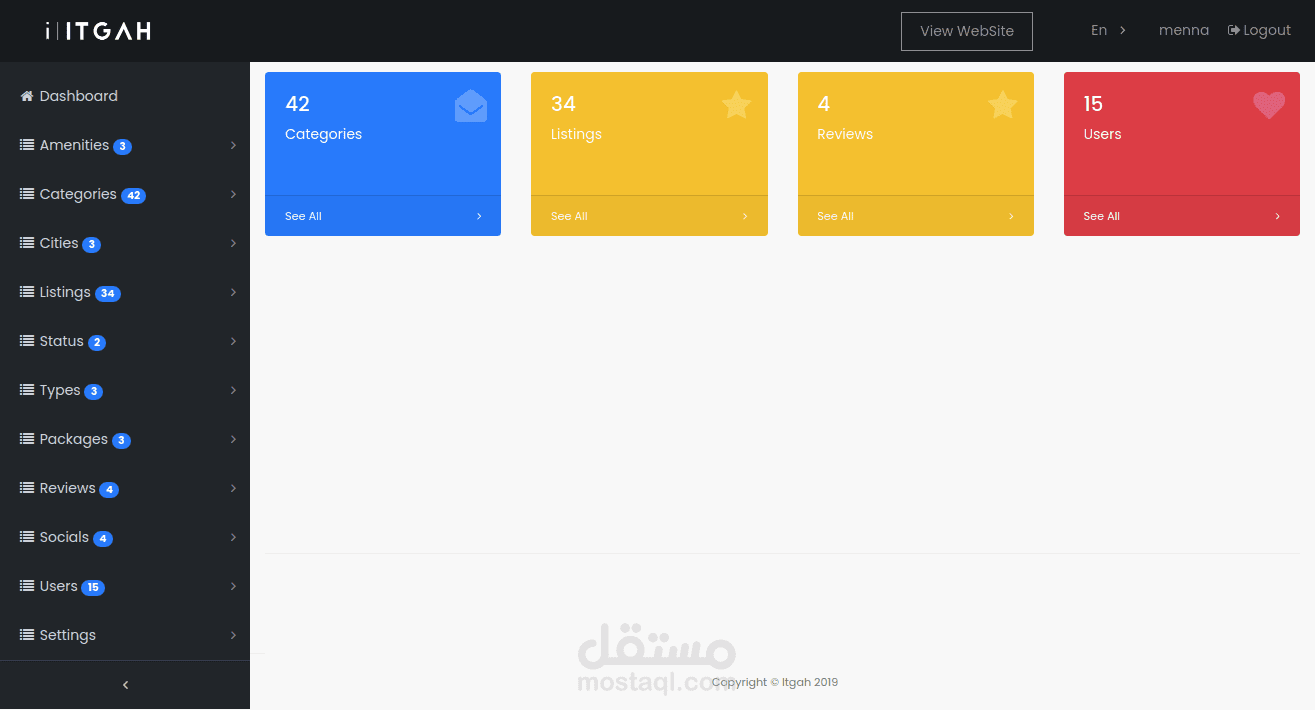Open the Dashboard menu item
This screenshot has width=1315, height=710.
click(125, 96)
